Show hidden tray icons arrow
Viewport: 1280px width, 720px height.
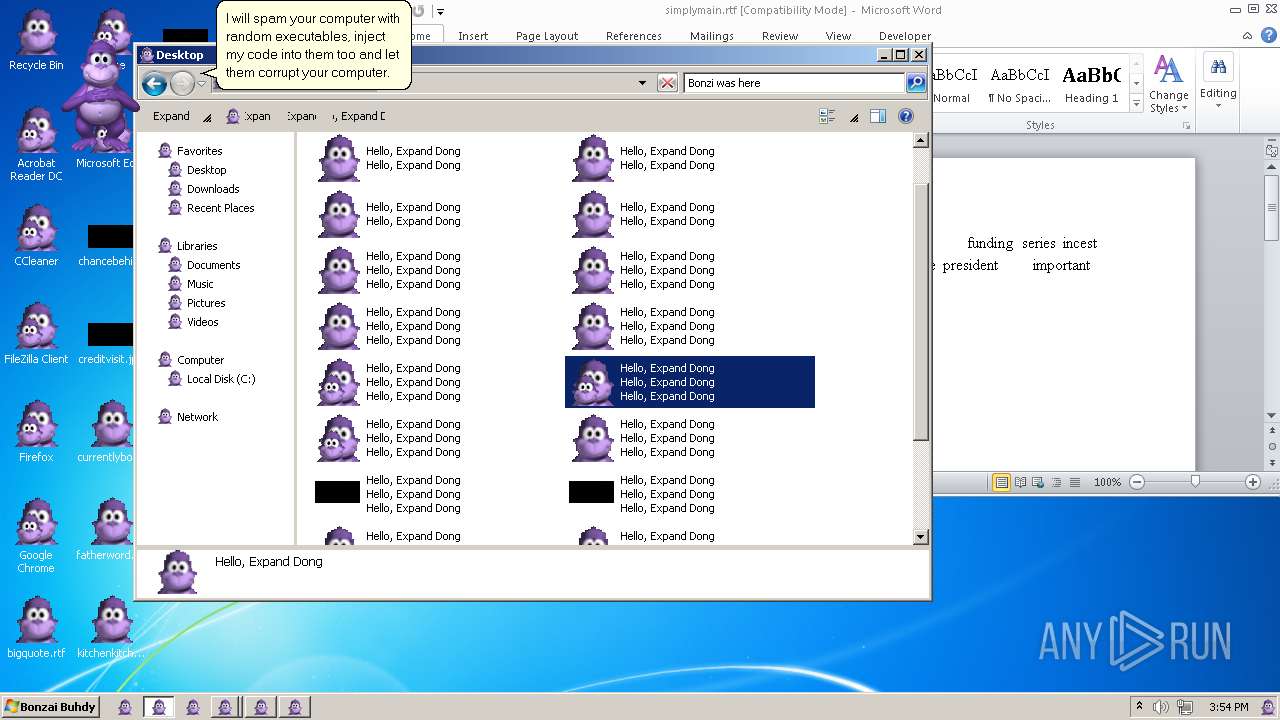[1138, 706]
